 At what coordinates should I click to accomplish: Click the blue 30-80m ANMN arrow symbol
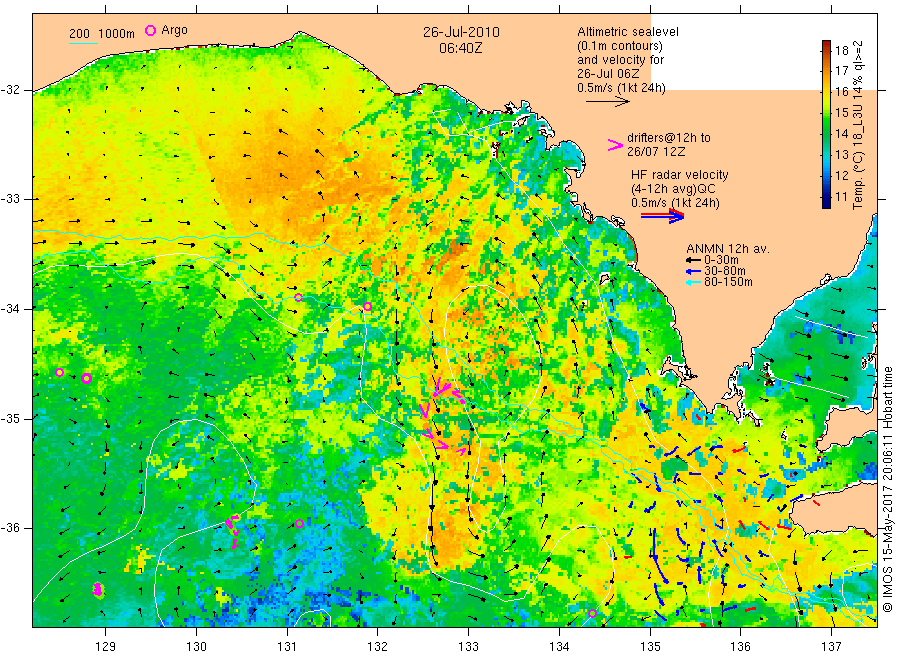pyautogui.click(x=693, y=271)
